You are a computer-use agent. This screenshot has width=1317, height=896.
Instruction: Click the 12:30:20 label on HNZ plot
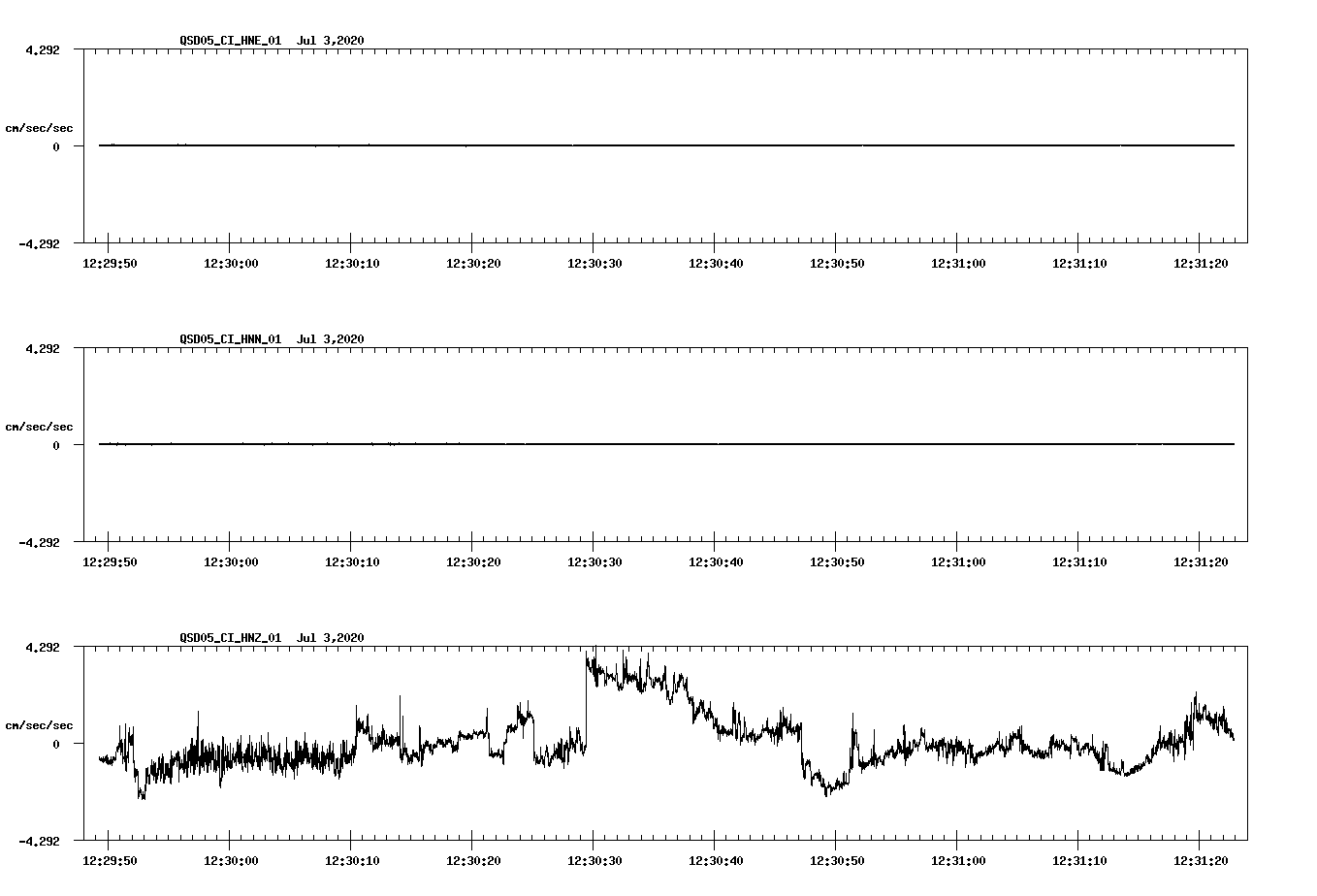coord(472,860)
